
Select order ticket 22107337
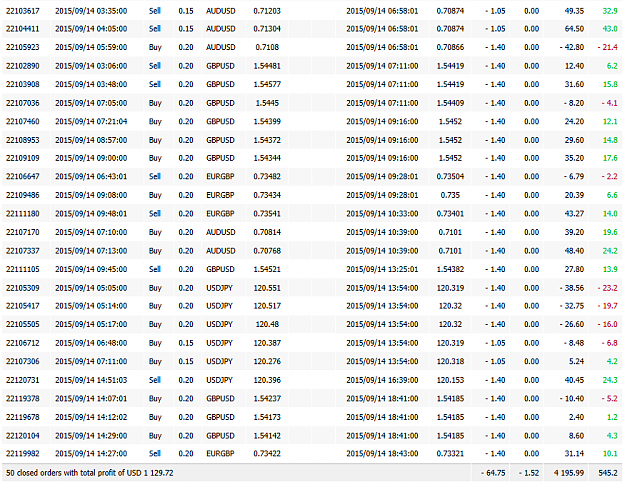pos(23,251)
